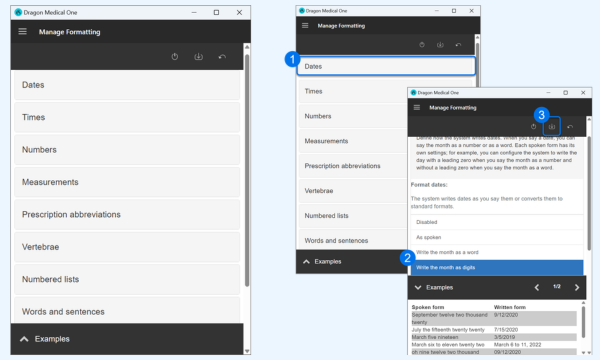This screenshot has width=600, height=360.
Task: Open Vertebrae category in middle background window
Action: [x=352, y=191]
